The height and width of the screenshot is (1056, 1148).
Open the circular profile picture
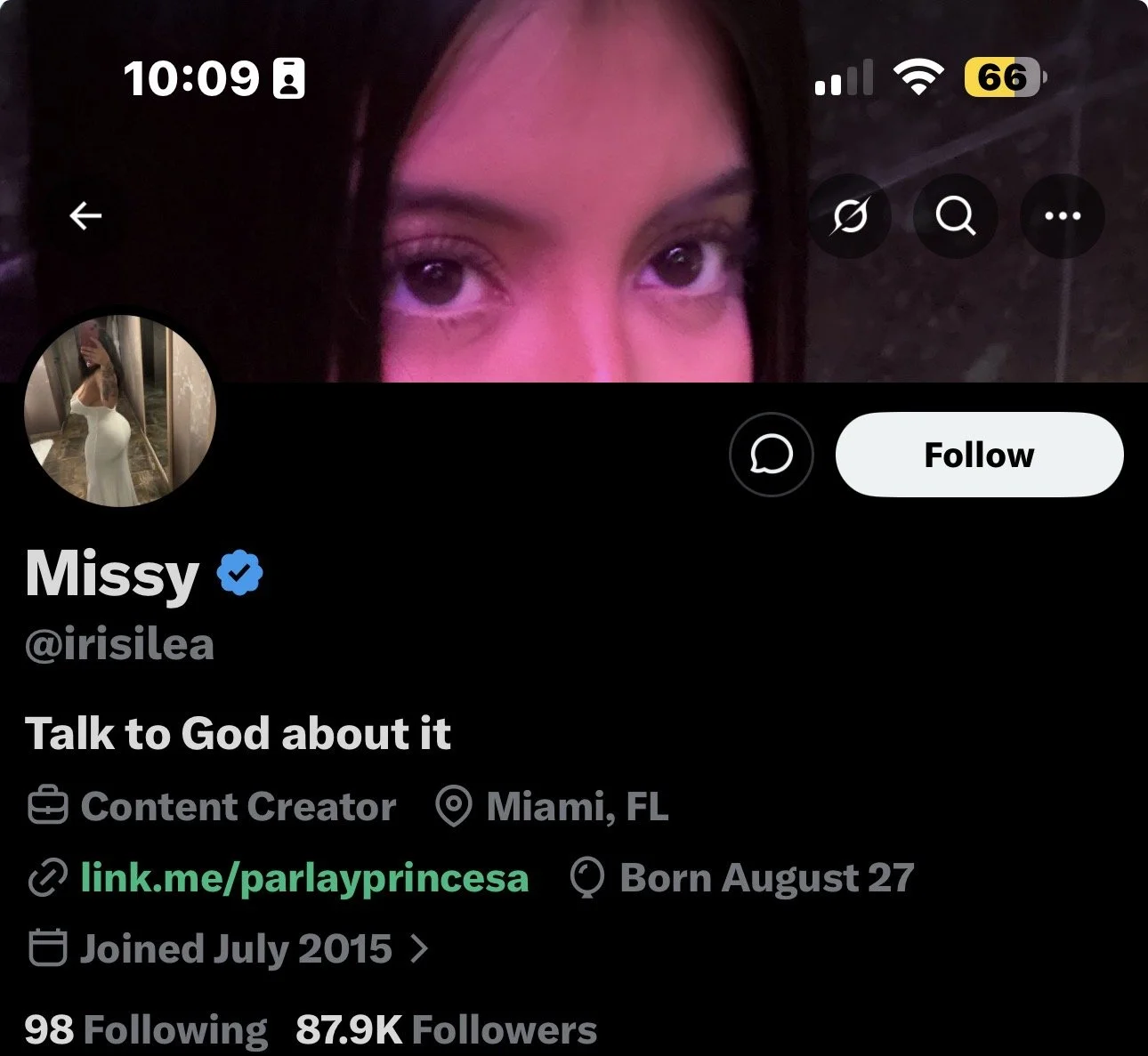point(120,410)
